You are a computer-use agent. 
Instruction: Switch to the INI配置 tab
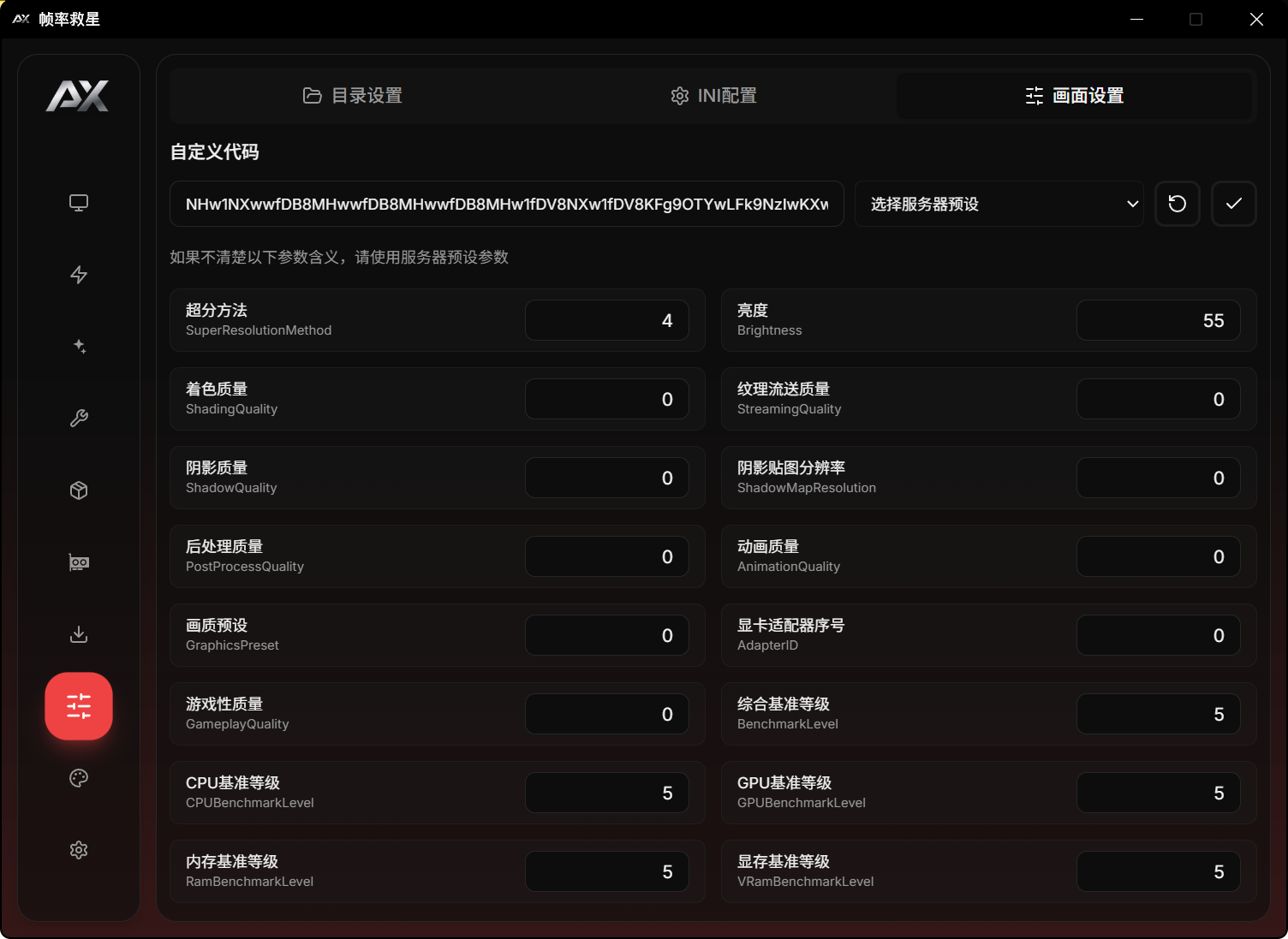(713, 96)
